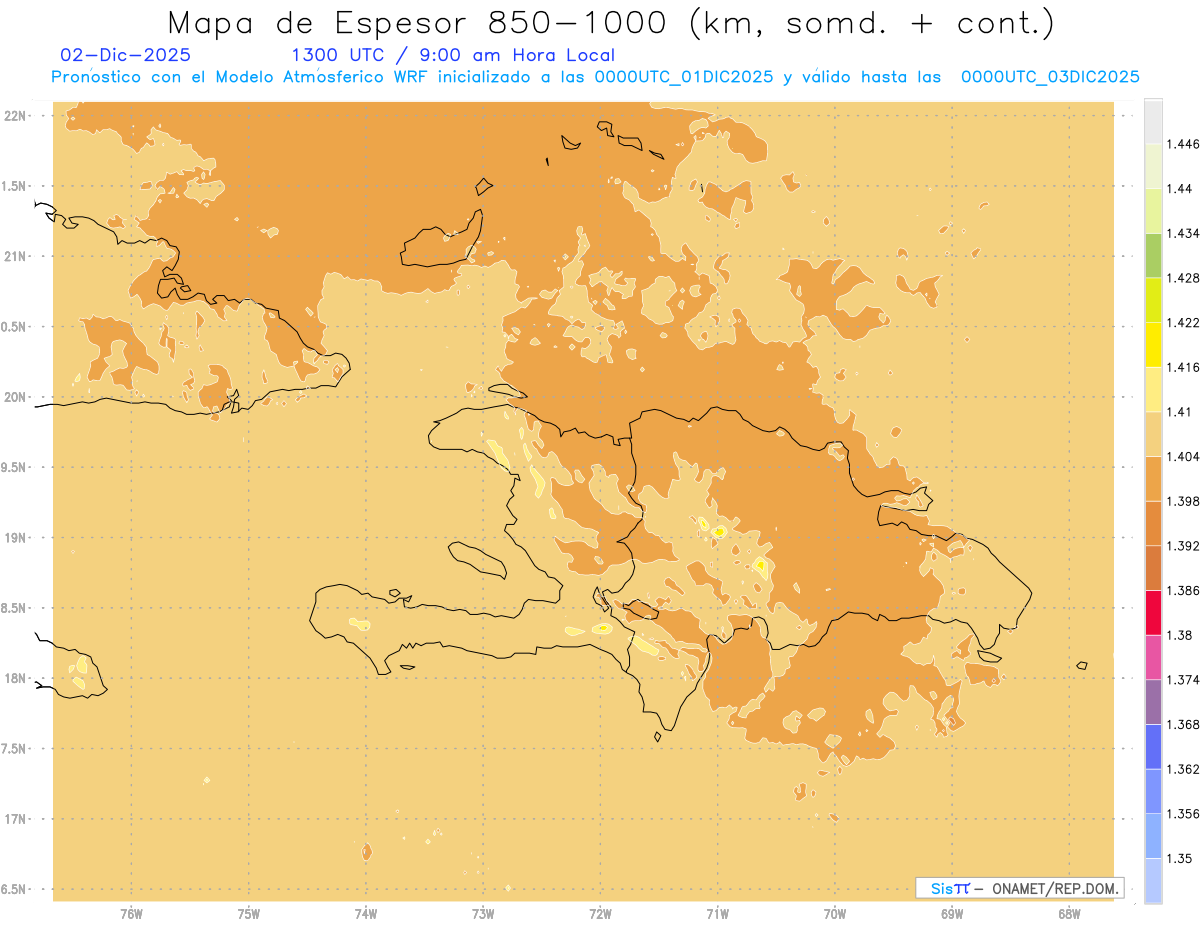Click the 70W longitude axis label

[834, 913]
